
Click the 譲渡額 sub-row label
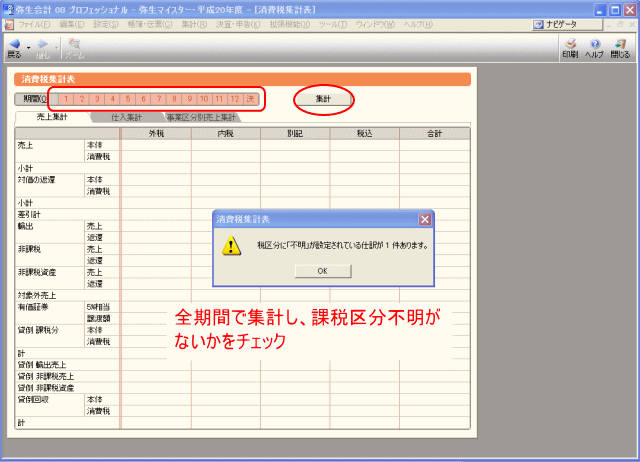[98, 318]
